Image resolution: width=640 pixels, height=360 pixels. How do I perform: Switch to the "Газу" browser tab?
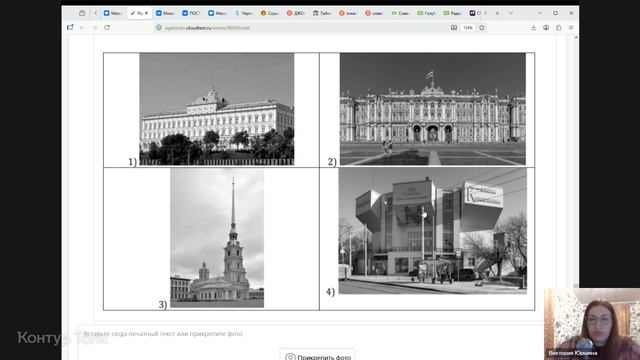426,13
